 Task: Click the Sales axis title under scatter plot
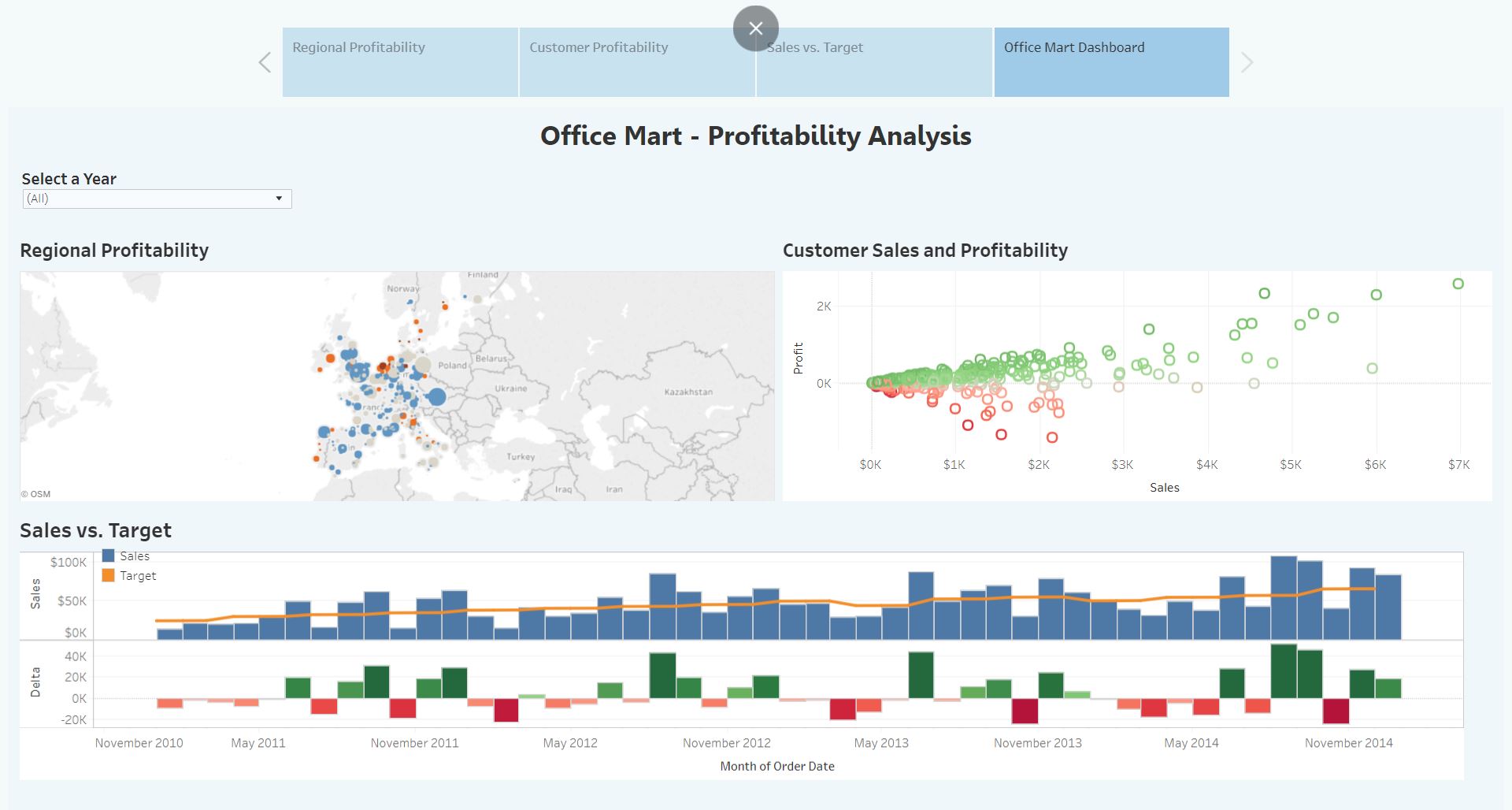(x=1165, y=488)
